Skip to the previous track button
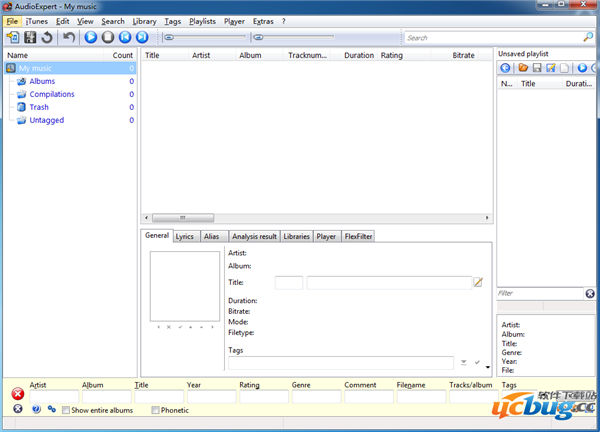The image size is (600, 432). pos(125,37)
